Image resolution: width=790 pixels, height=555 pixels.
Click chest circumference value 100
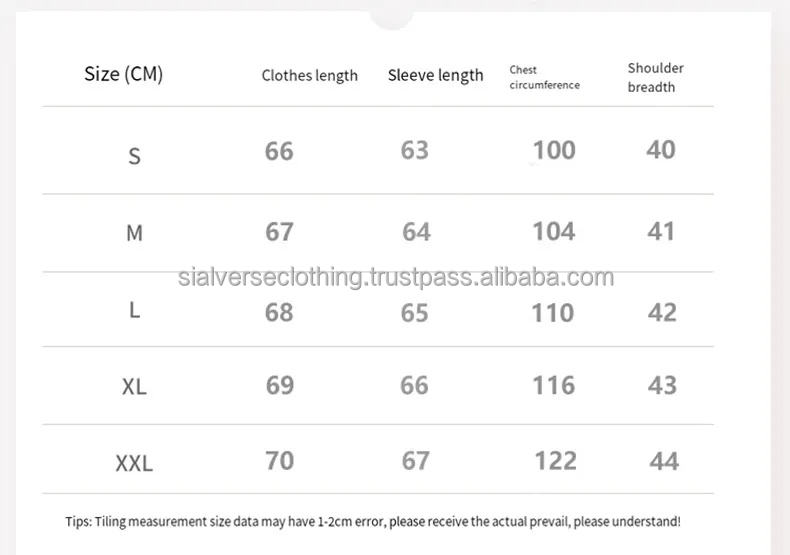pyautogui.click(x=553, y=150)
